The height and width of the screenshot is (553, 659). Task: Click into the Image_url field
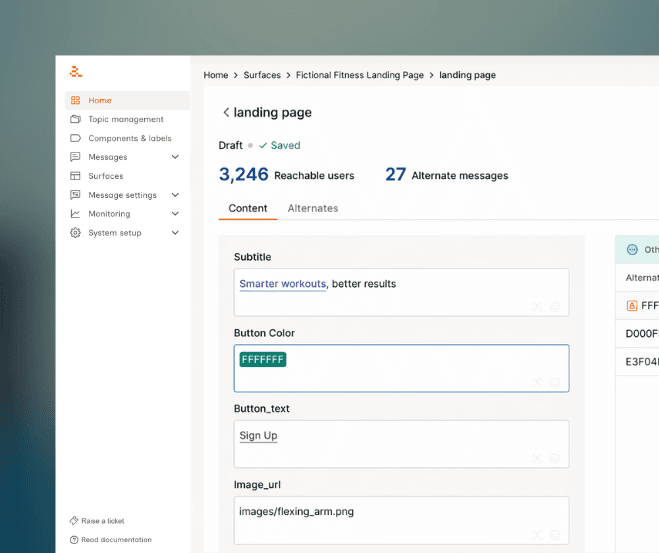click(401, 520)
